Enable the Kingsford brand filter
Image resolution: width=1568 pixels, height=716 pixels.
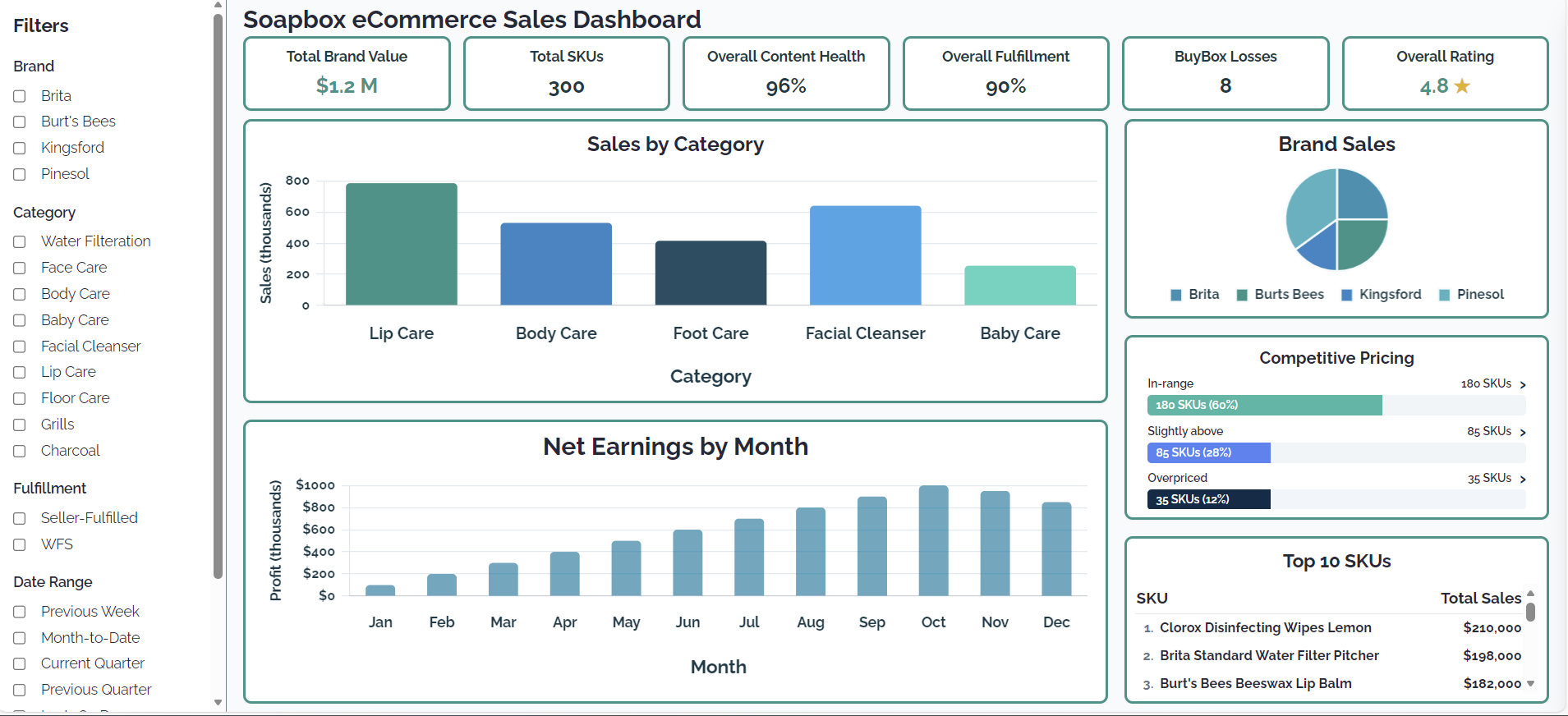pos(20,148)
